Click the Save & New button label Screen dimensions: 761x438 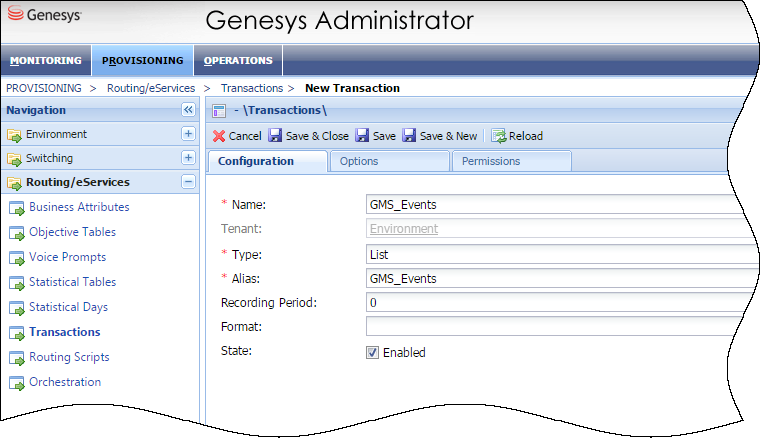pyautogui.click(x=448, y=136)
